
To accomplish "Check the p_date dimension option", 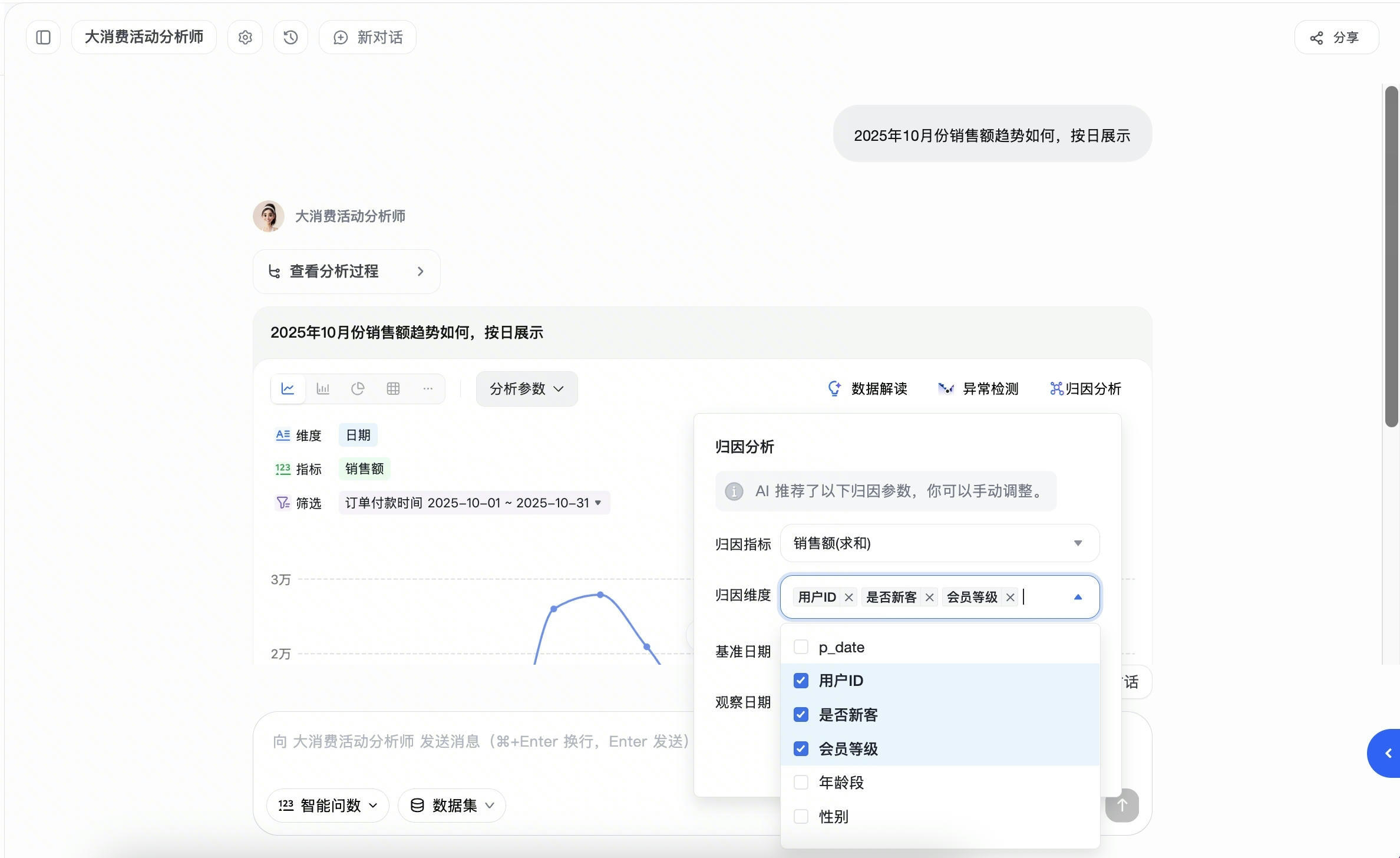I will pos(801,647).
